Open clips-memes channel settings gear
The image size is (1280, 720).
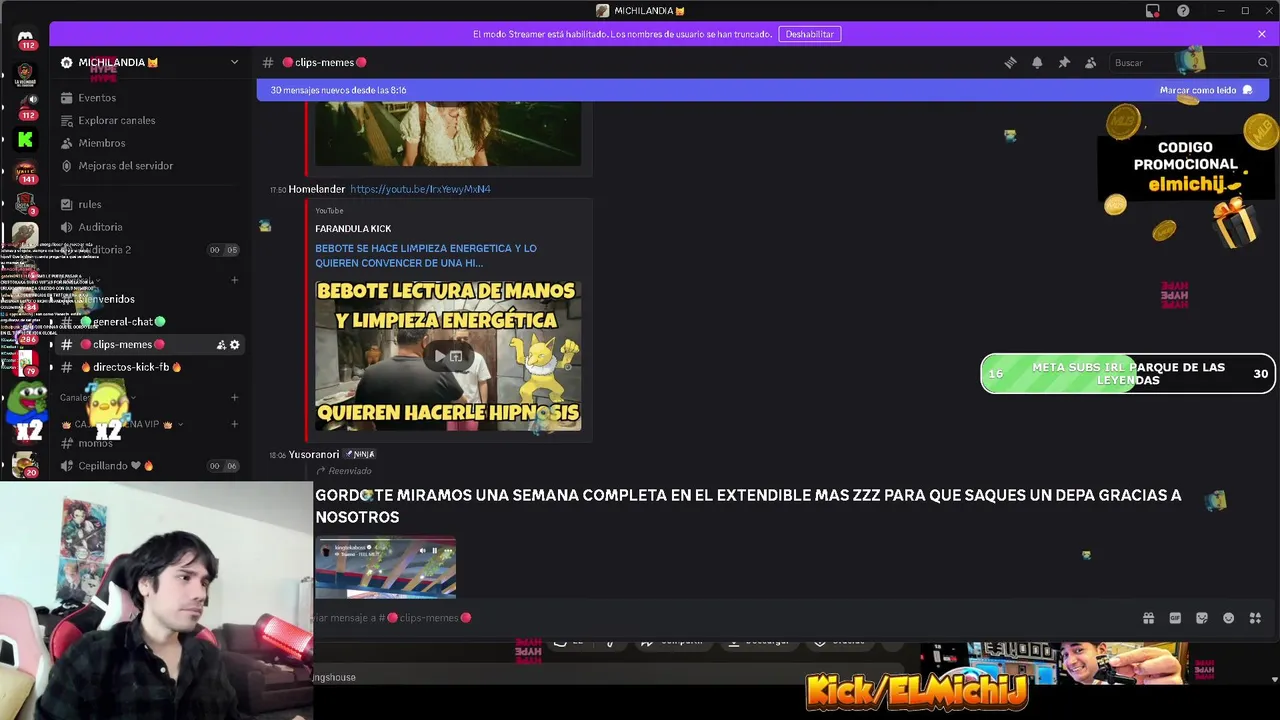pos(235,345)
